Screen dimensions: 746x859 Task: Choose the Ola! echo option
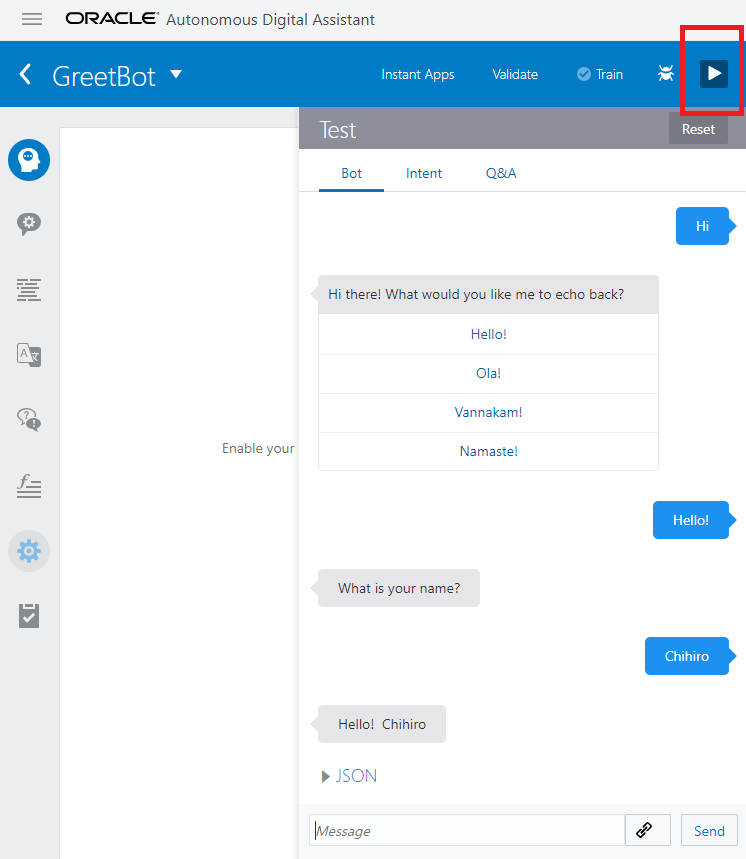point(488,374)
